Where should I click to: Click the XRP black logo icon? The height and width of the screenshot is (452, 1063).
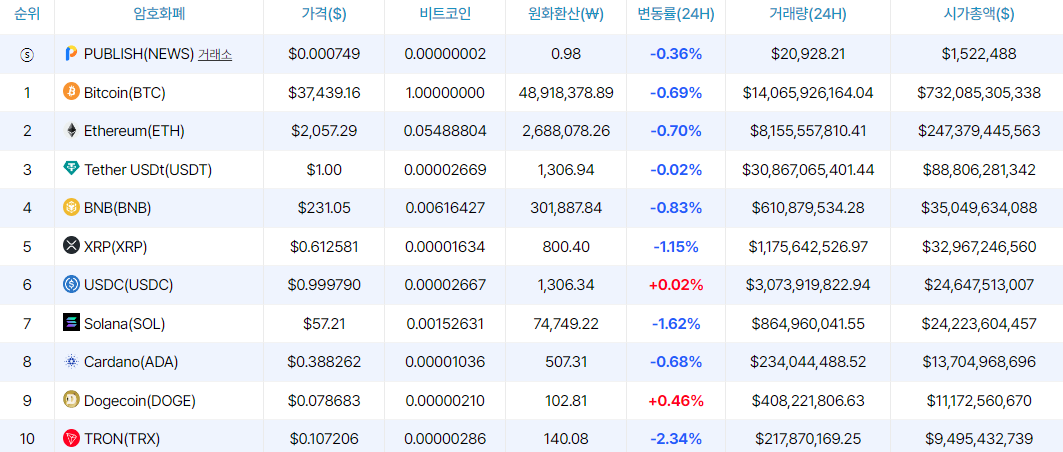(x=71, y=246)
